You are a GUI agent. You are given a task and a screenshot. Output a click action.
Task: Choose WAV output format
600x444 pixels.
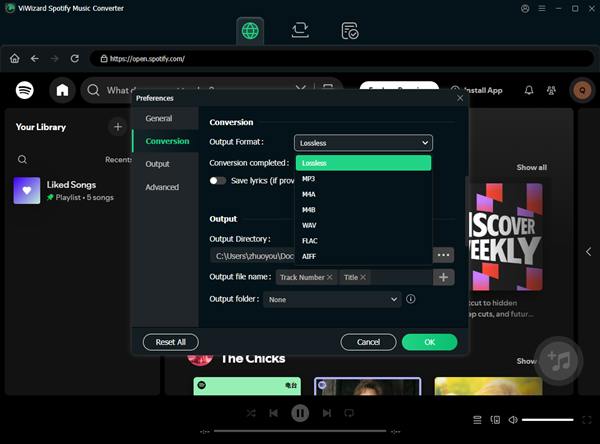coord(364,225)
